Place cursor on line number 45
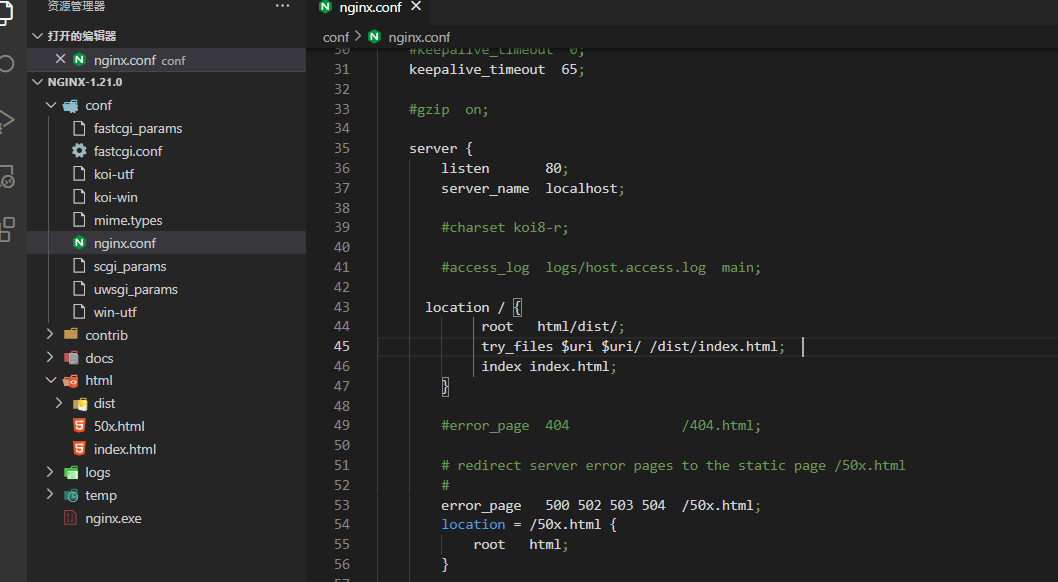Viewport: 1058px width, 582px height. 342,346
